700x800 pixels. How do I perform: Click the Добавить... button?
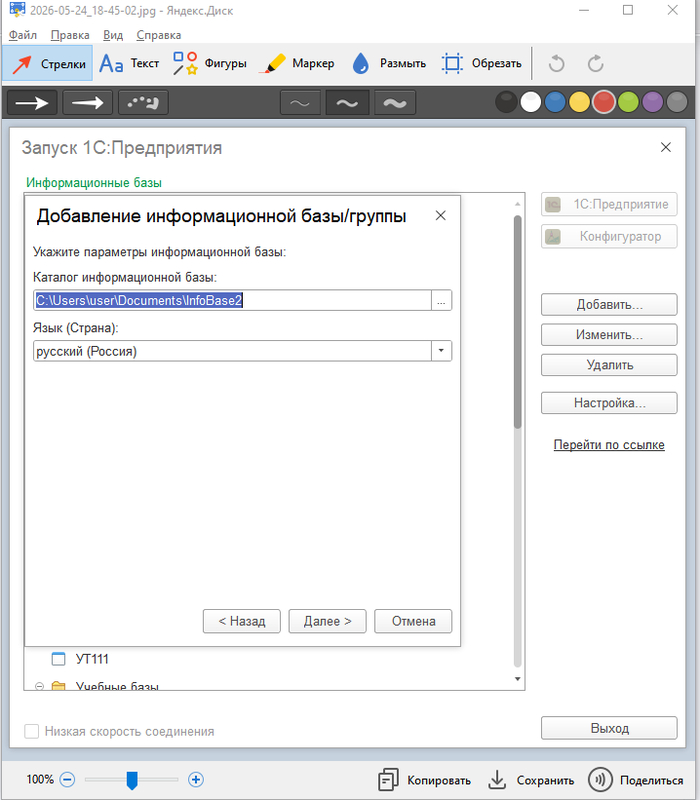coord(609,305)
